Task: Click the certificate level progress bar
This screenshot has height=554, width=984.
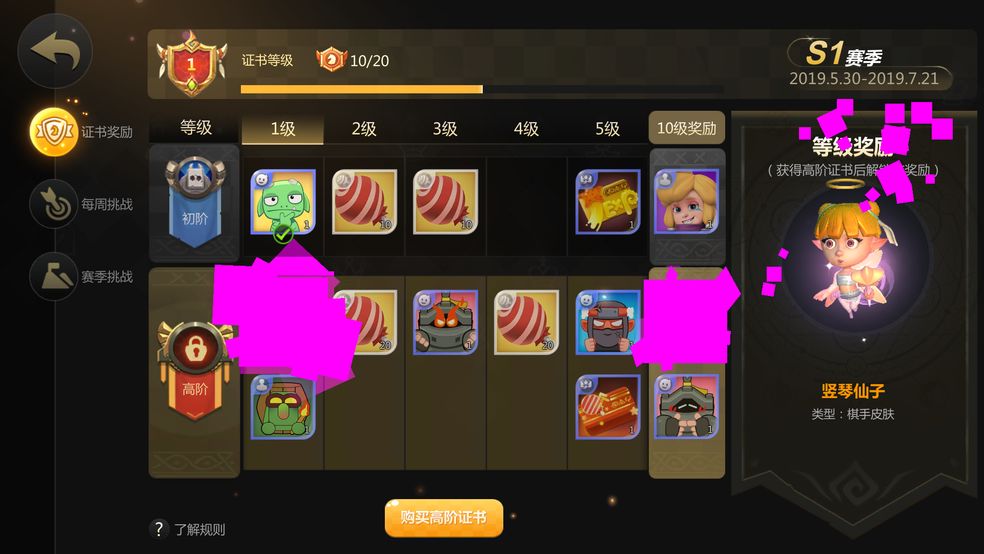Action: click(x=482, y=89)
